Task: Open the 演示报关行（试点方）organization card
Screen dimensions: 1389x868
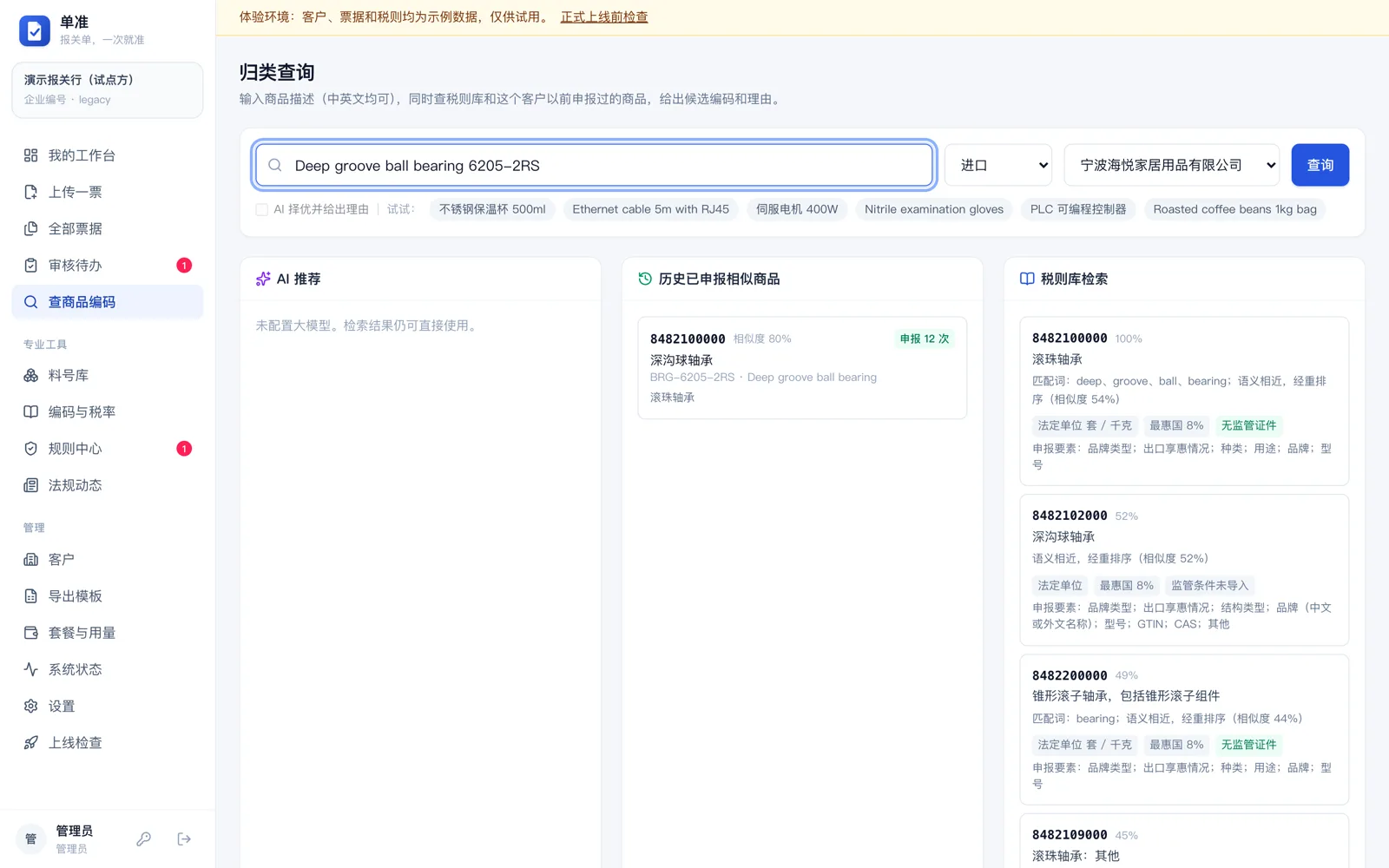Action: click(x=108, y=89)
